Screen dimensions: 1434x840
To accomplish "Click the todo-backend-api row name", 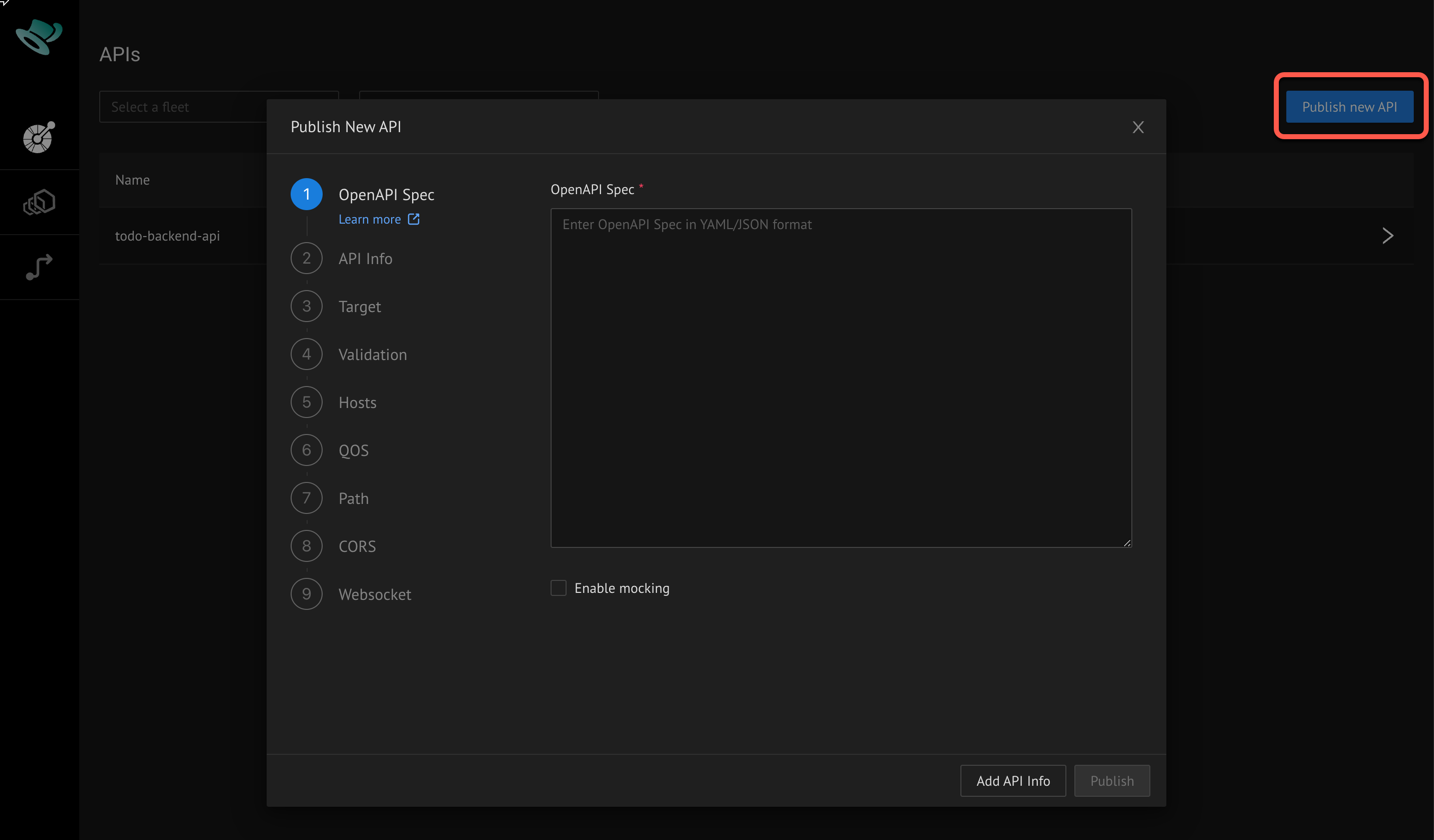I will [168, 236].
